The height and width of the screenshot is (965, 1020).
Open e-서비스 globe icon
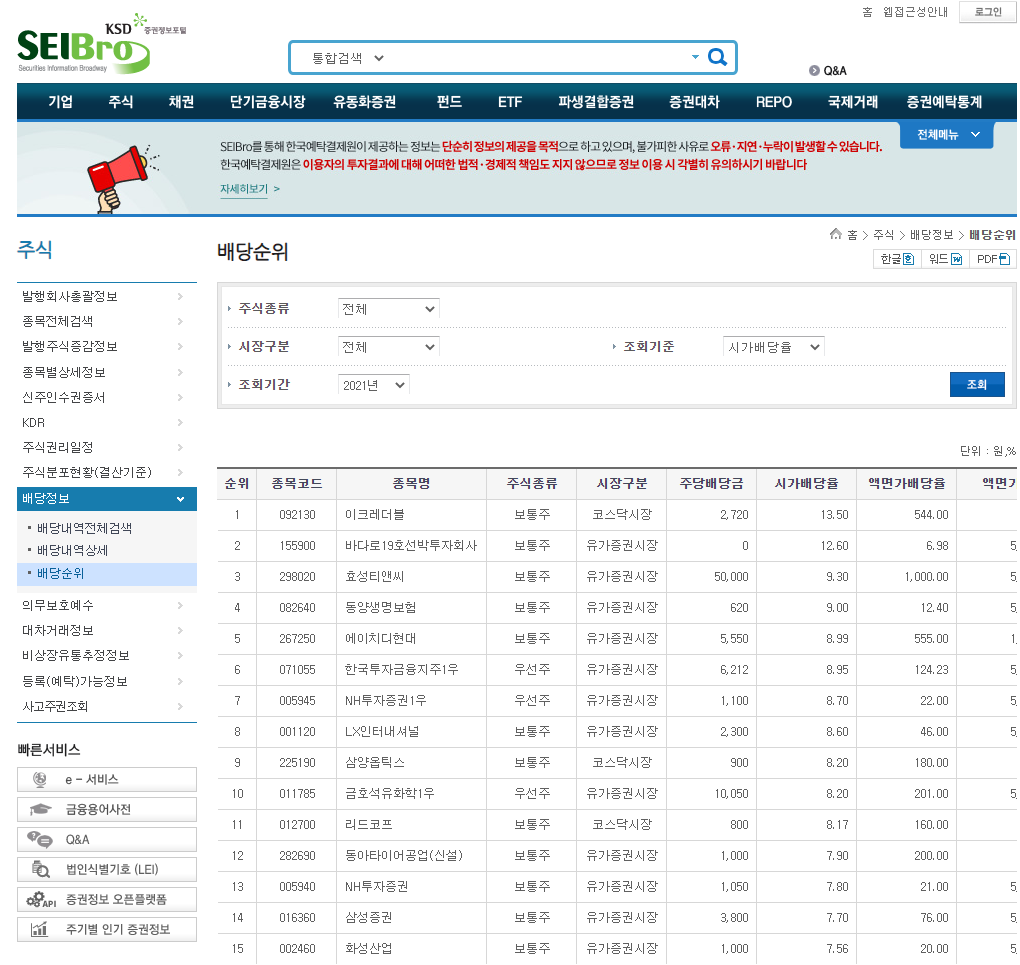click(x=40, y=779)
